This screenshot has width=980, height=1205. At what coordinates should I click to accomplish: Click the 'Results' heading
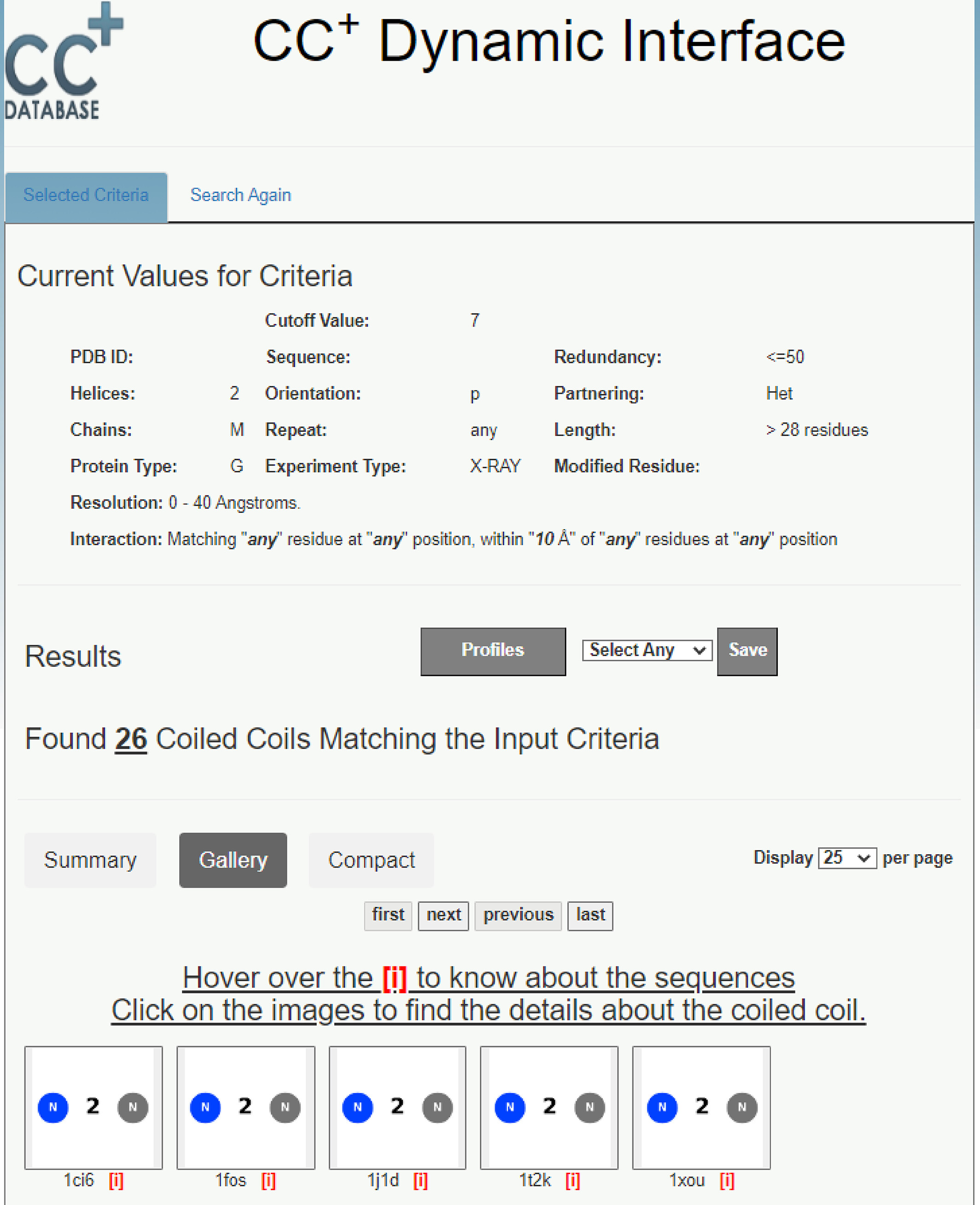(73, 657)
